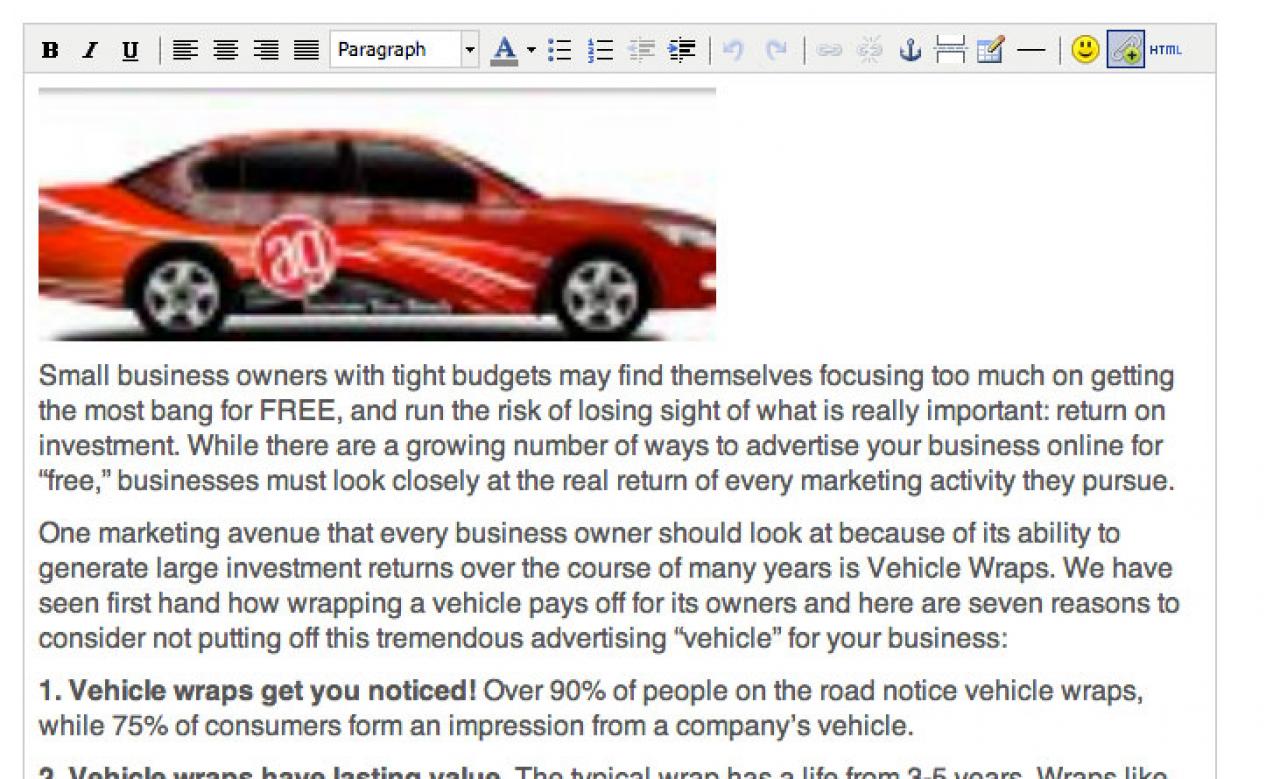Switch to HTML source view
The width and height of the screenshot is (1280, 779).
(1165, 49)
